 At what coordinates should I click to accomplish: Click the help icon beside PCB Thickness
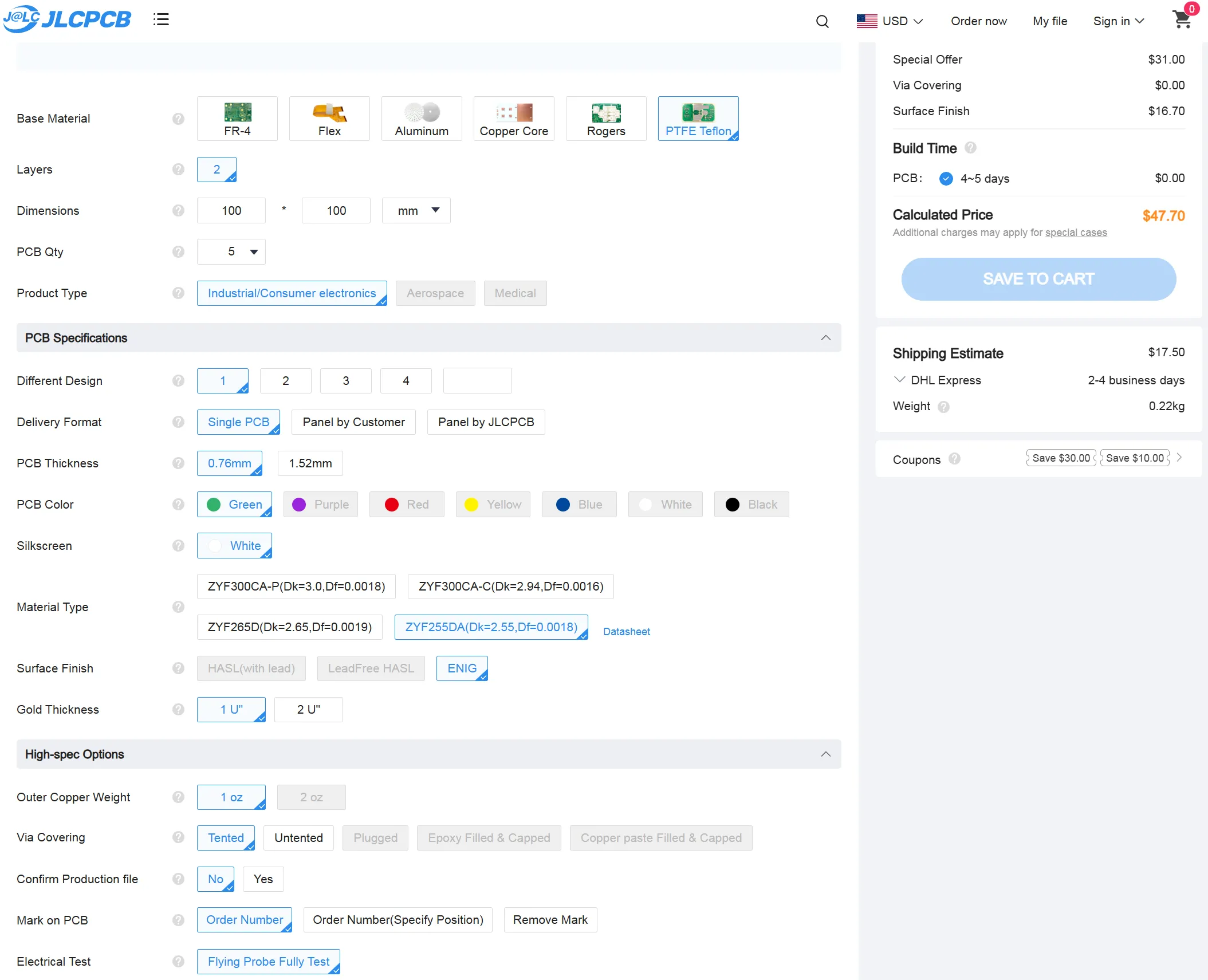(179, 463)
